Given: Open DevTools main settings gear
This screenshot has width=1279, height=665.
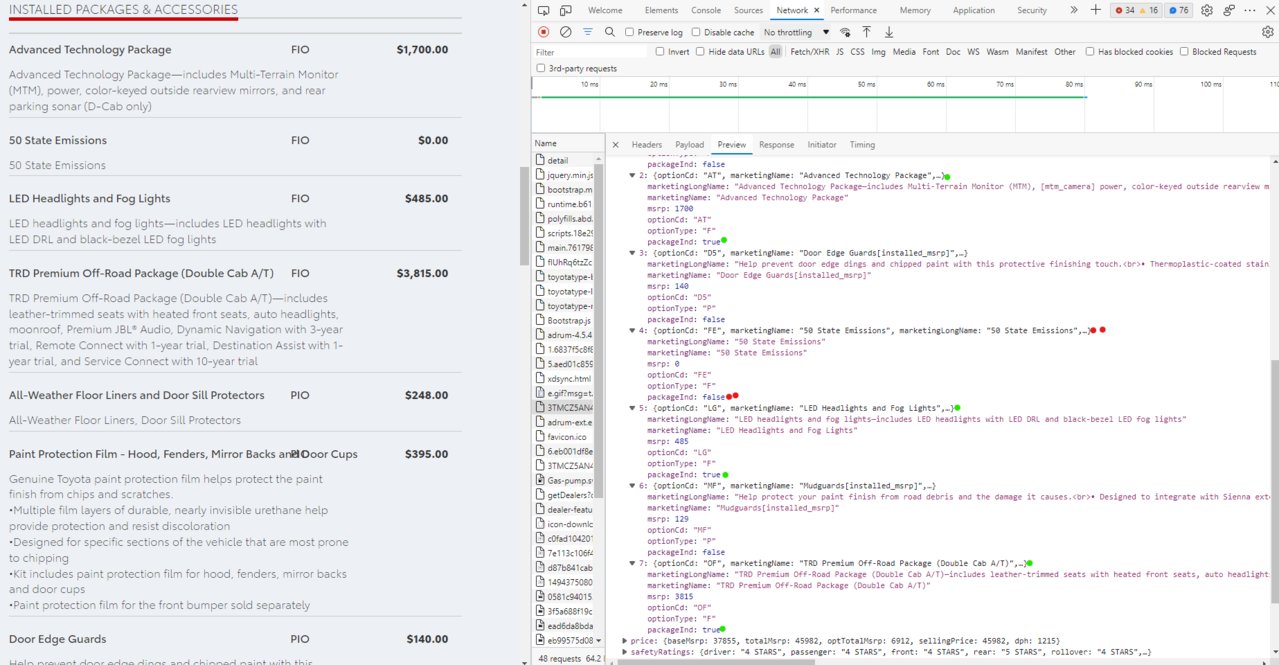Looking at the screenshot, I should [x=1207, y=10].
